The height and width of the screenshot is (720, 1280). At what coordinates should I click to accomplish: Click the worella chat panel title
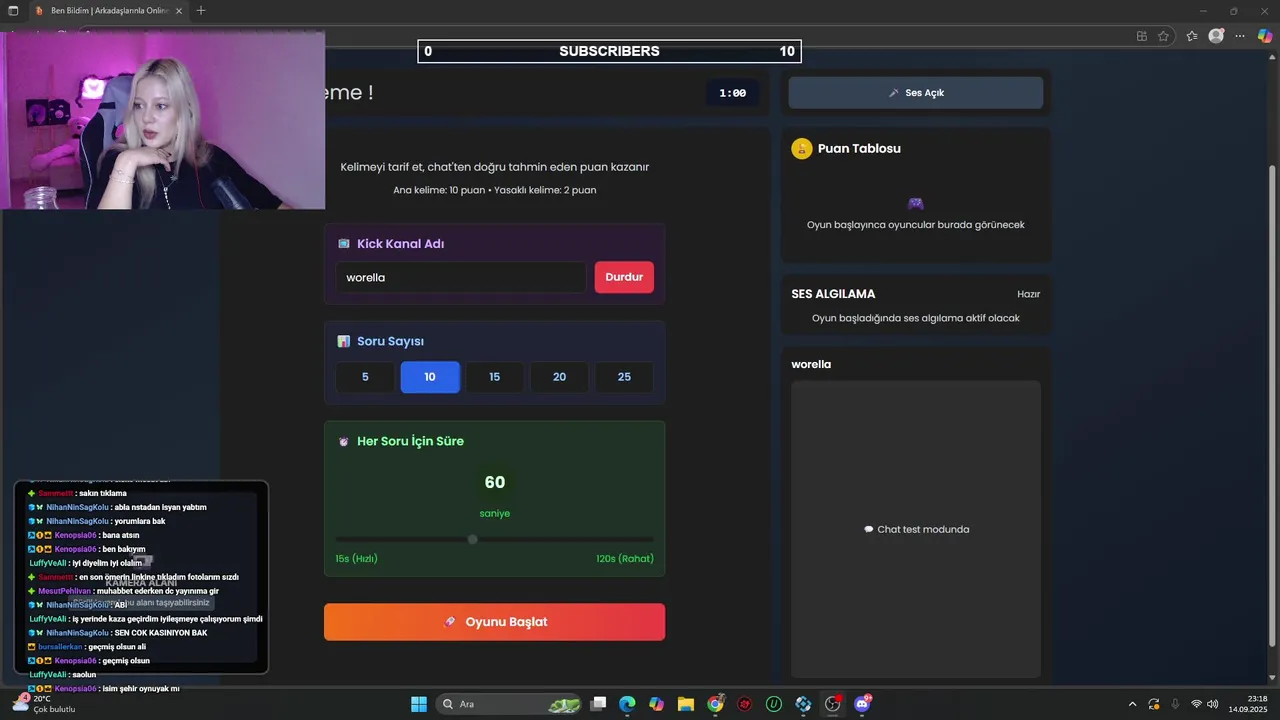811,364
